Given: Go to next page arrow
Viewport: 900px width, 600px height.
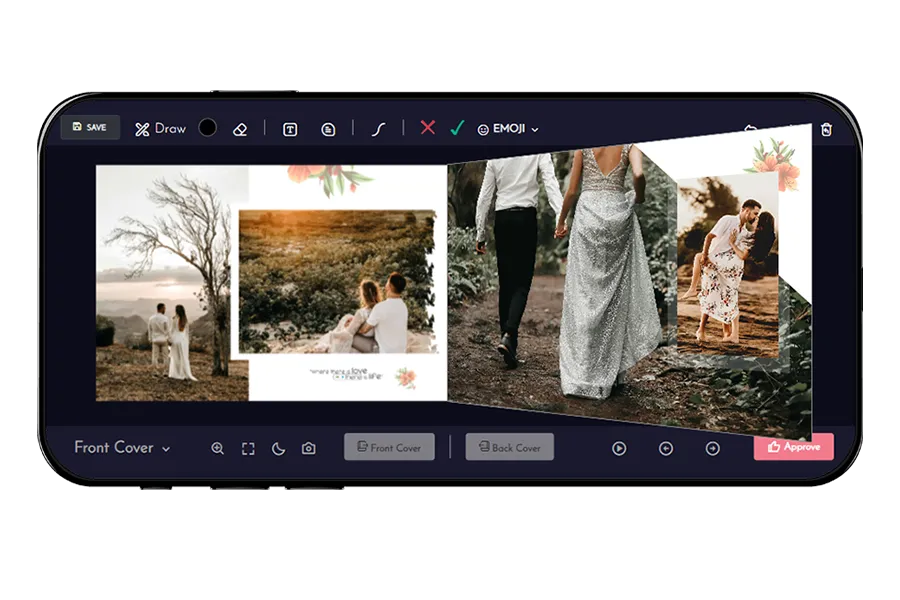Looking at the screenshot, I should [x=713, y=448].
